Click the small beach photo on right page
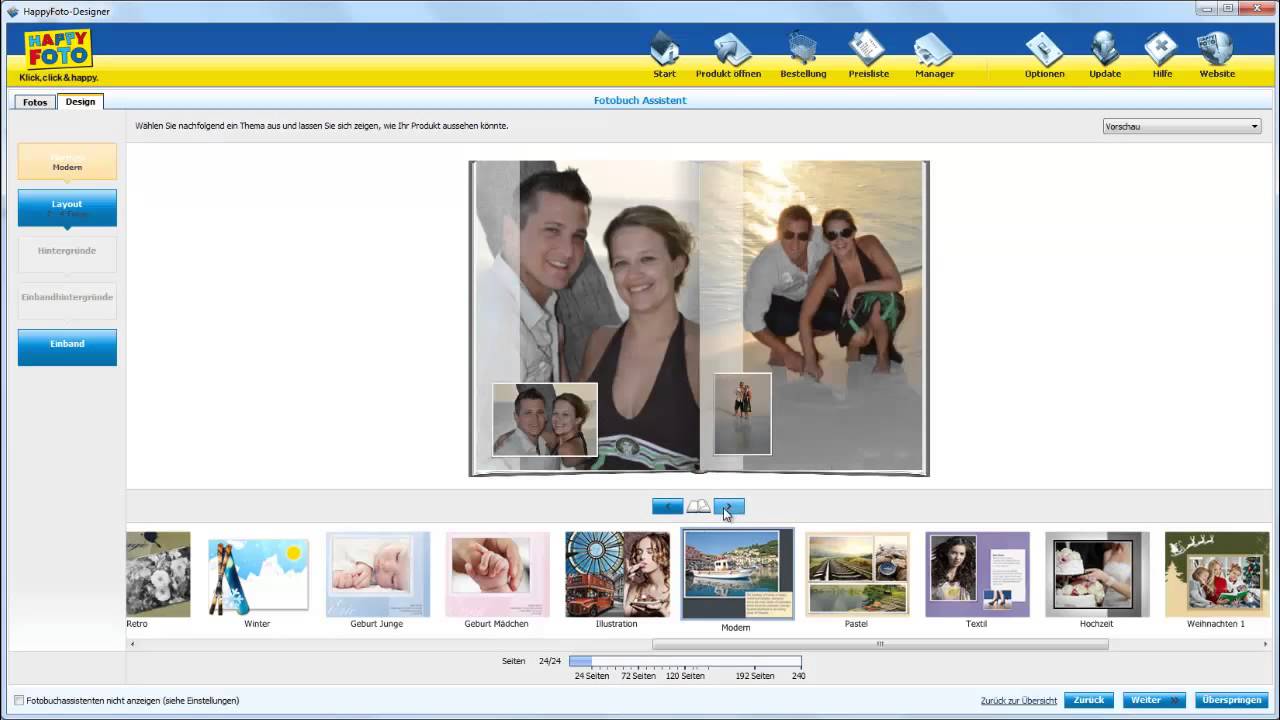The width and height of the screenshot is (1280, 720). tap(743, 414)
